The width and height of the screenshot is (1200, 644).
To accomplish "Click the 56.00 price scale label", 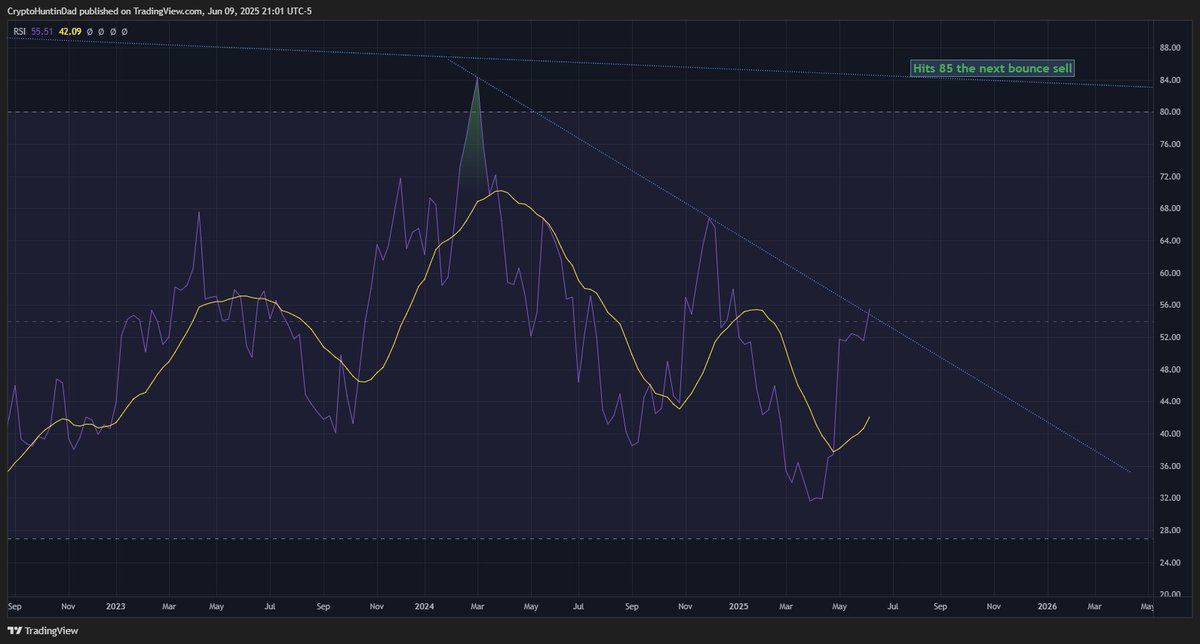I will pyautogui.click(x=1172, y=305).
